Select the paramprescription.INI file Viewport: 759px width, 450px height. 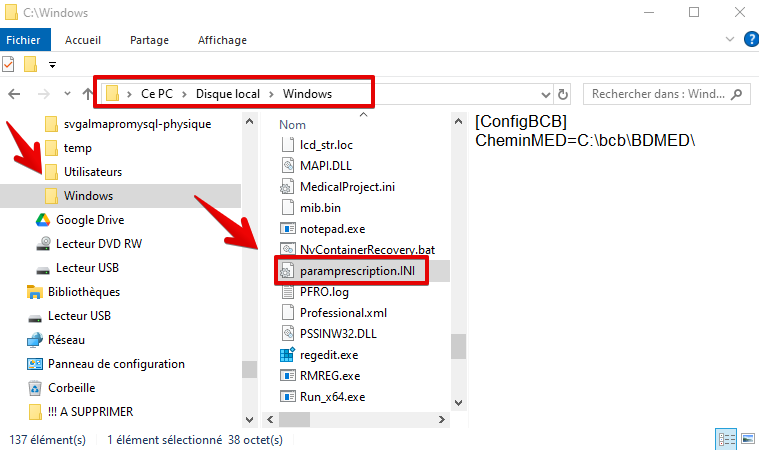[x=357, y=271]
